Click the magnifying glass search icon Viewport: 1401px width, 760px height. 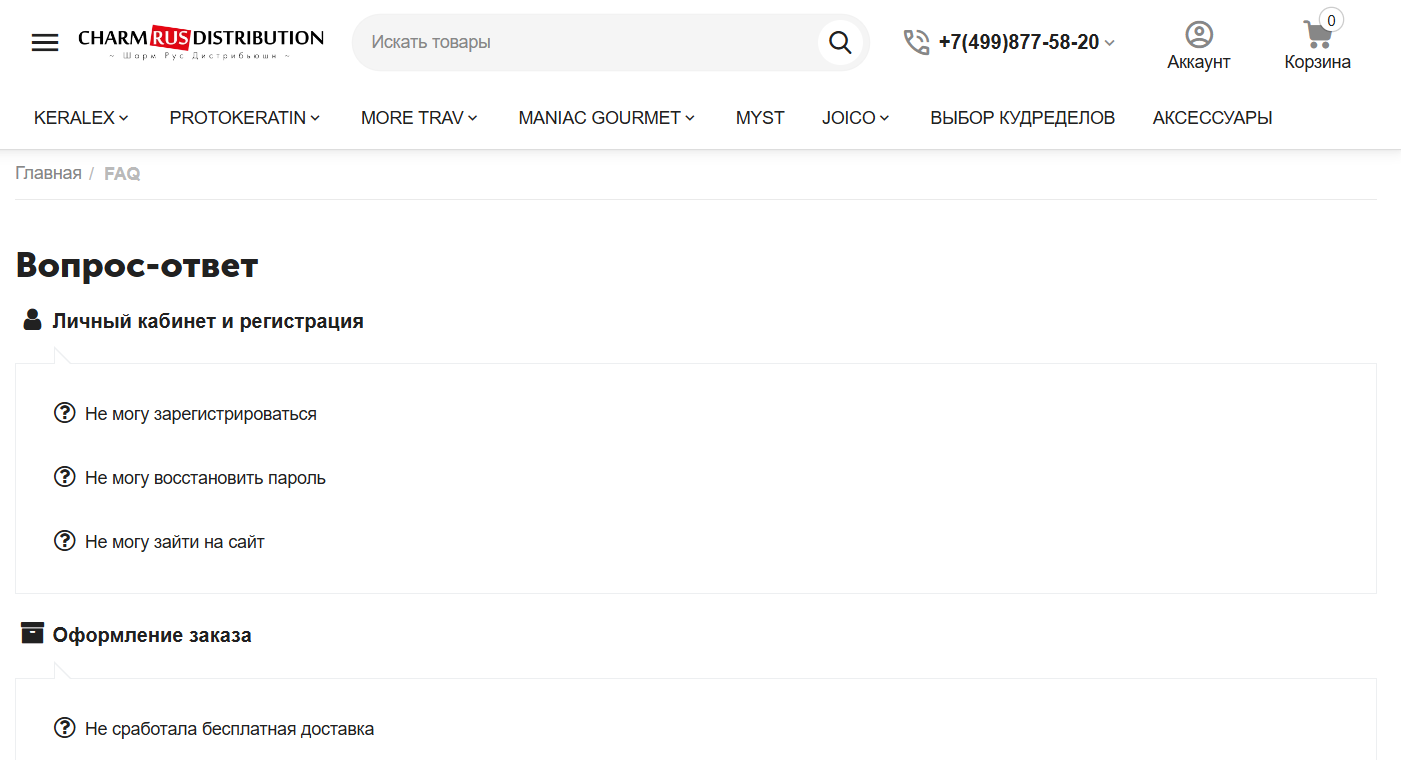coord(840,42)
